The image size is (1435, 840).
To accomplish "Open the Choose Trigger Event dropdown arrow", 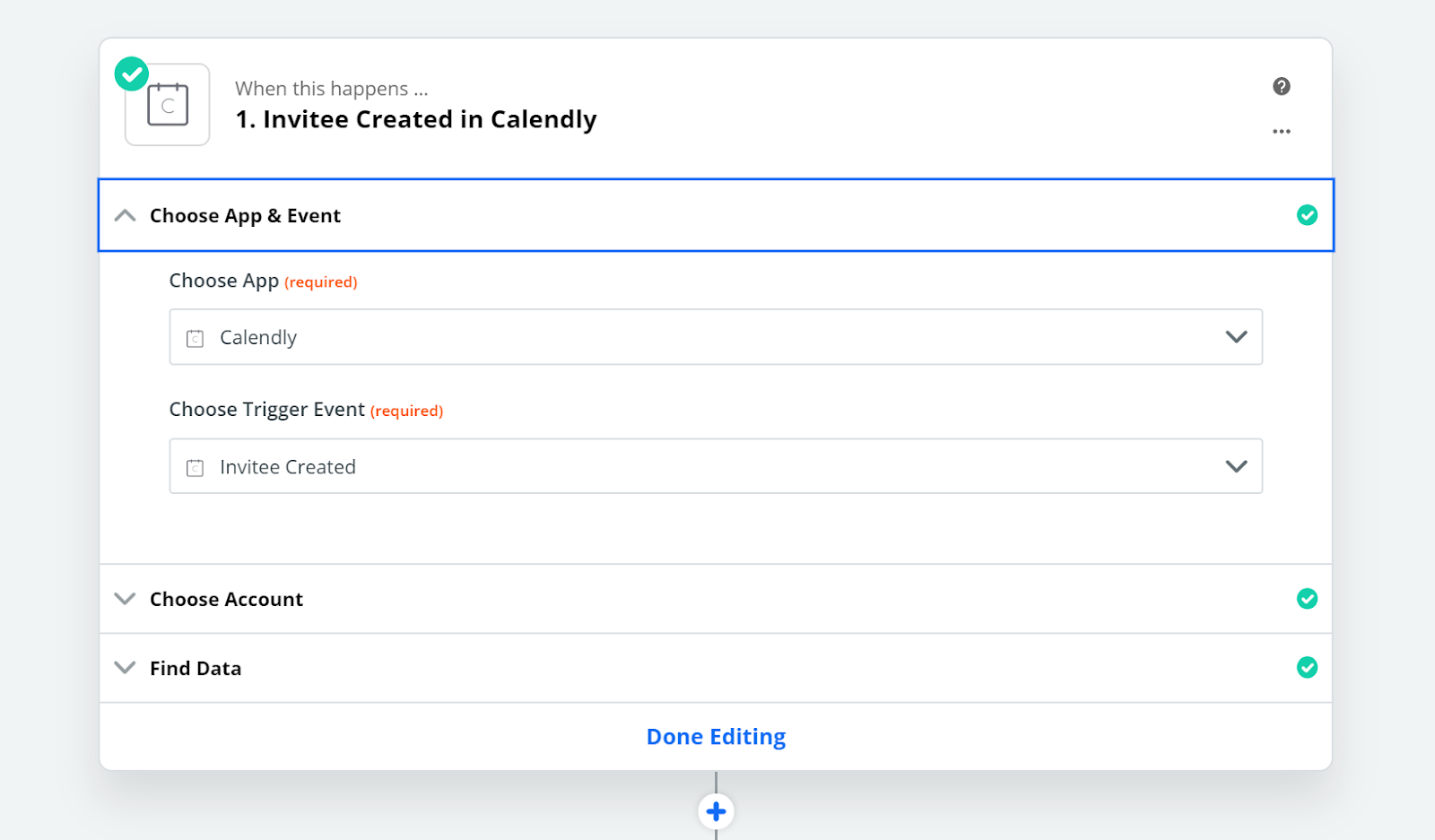I will click(x=1236, y=466).
